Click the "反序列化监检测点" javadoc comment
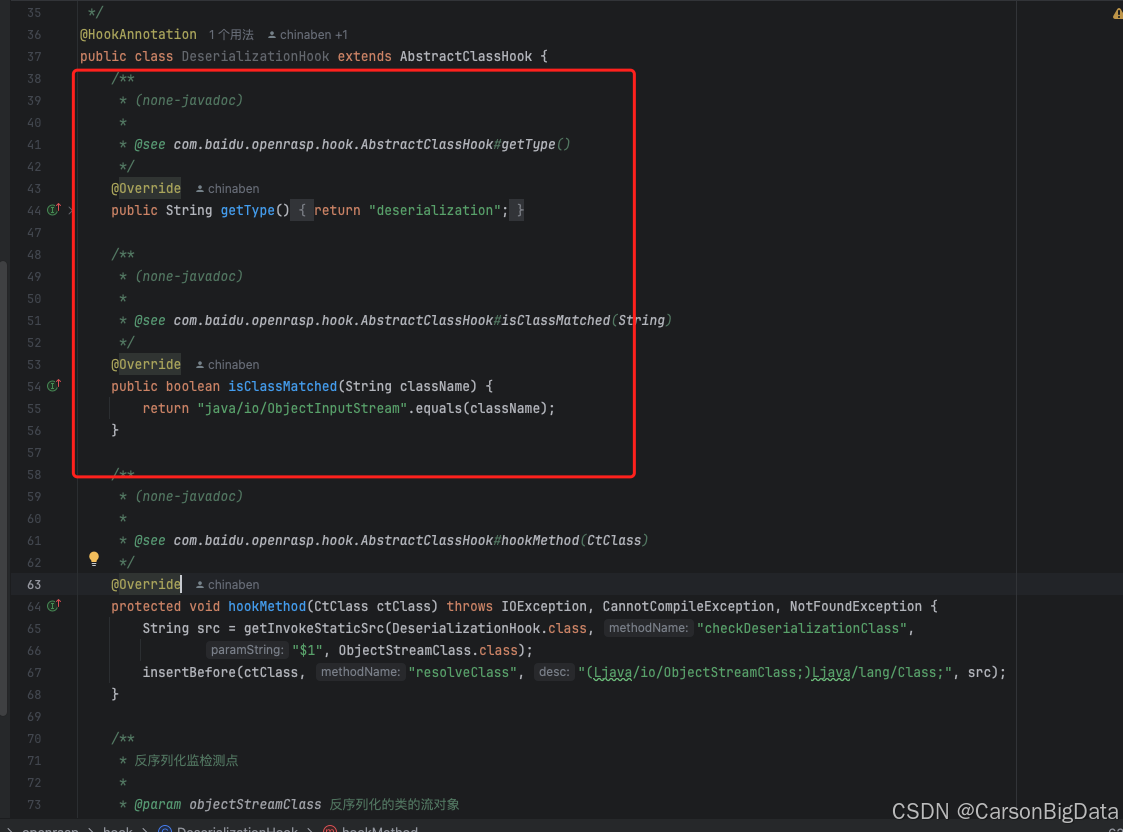The image size is (1123, 832). (186, 760)
